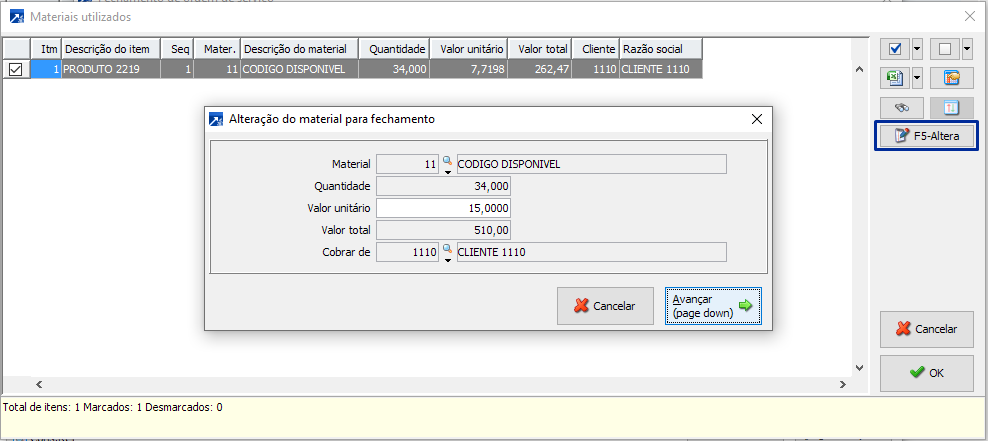988x441 pixels.
Task: Expand small arrow under Cobrar de lookup icon
Action: (448, 260)
